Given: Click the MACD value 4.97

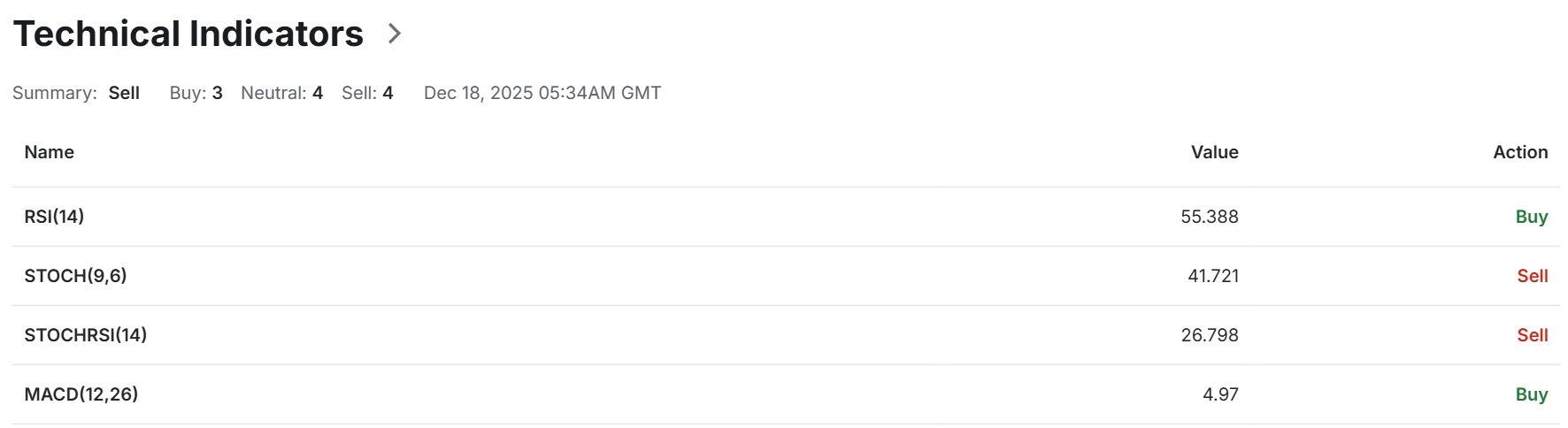Looking at the screenshot, I should (x=1220, y=394).
